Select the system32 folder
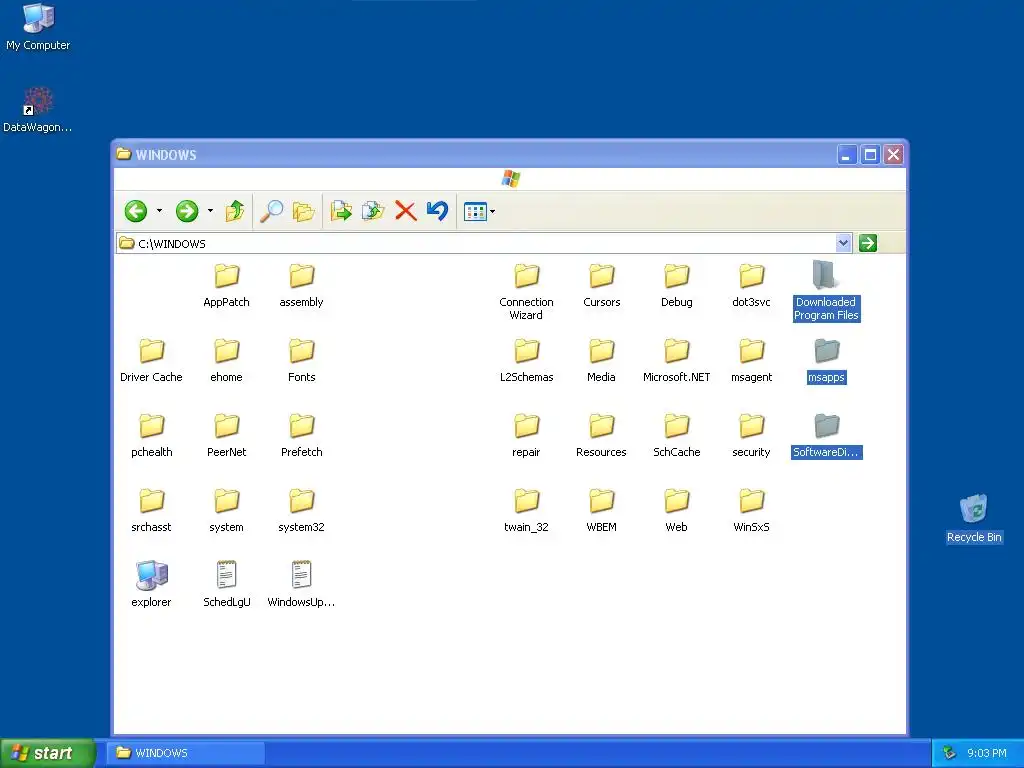The width and height of the screenshot is (1024, 768). click(302, 511)
